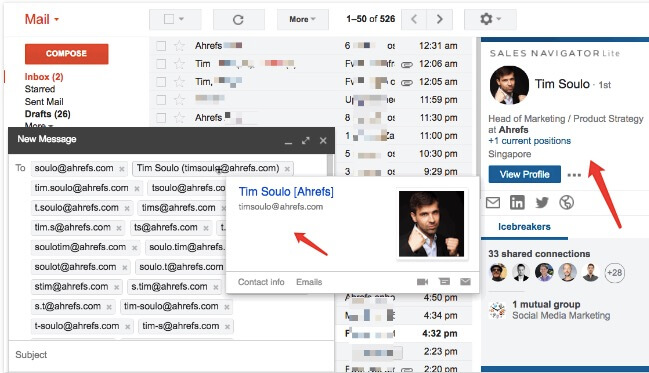Star the first Ahrefs email

click(x=179, y=46)
